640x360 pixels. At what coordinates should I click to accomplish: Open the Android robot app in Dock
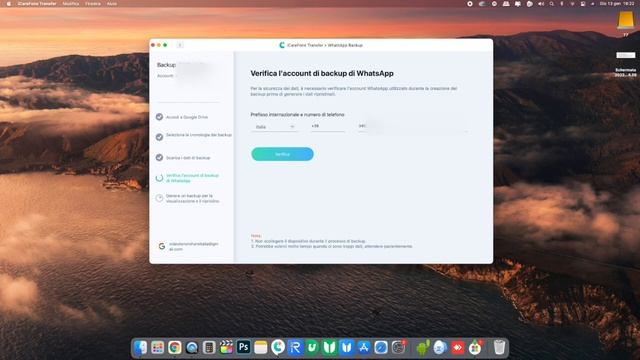(423, 347)
